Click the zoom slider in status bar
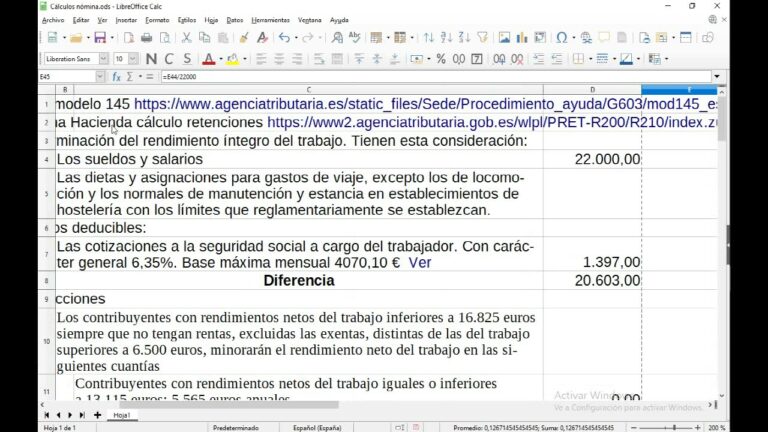This screenshot has height=432, width=768. pyautogui.click(x=666, y=428)
